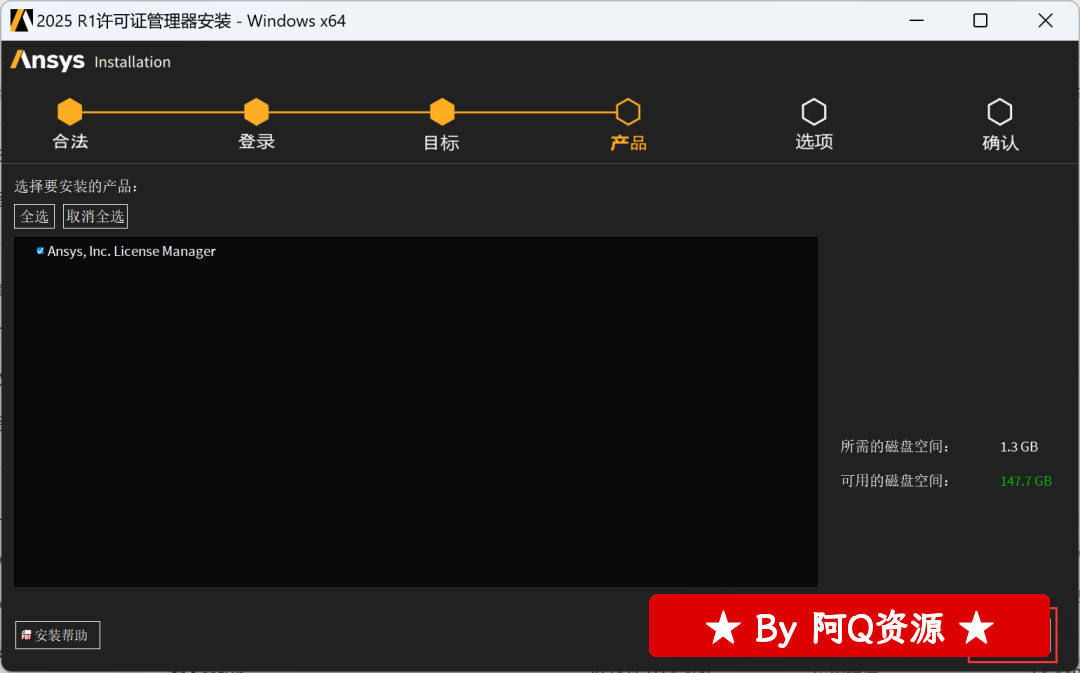Click the 147.7 GB available disk space value
This screenshot has width=1080, height=673.
1026,482
